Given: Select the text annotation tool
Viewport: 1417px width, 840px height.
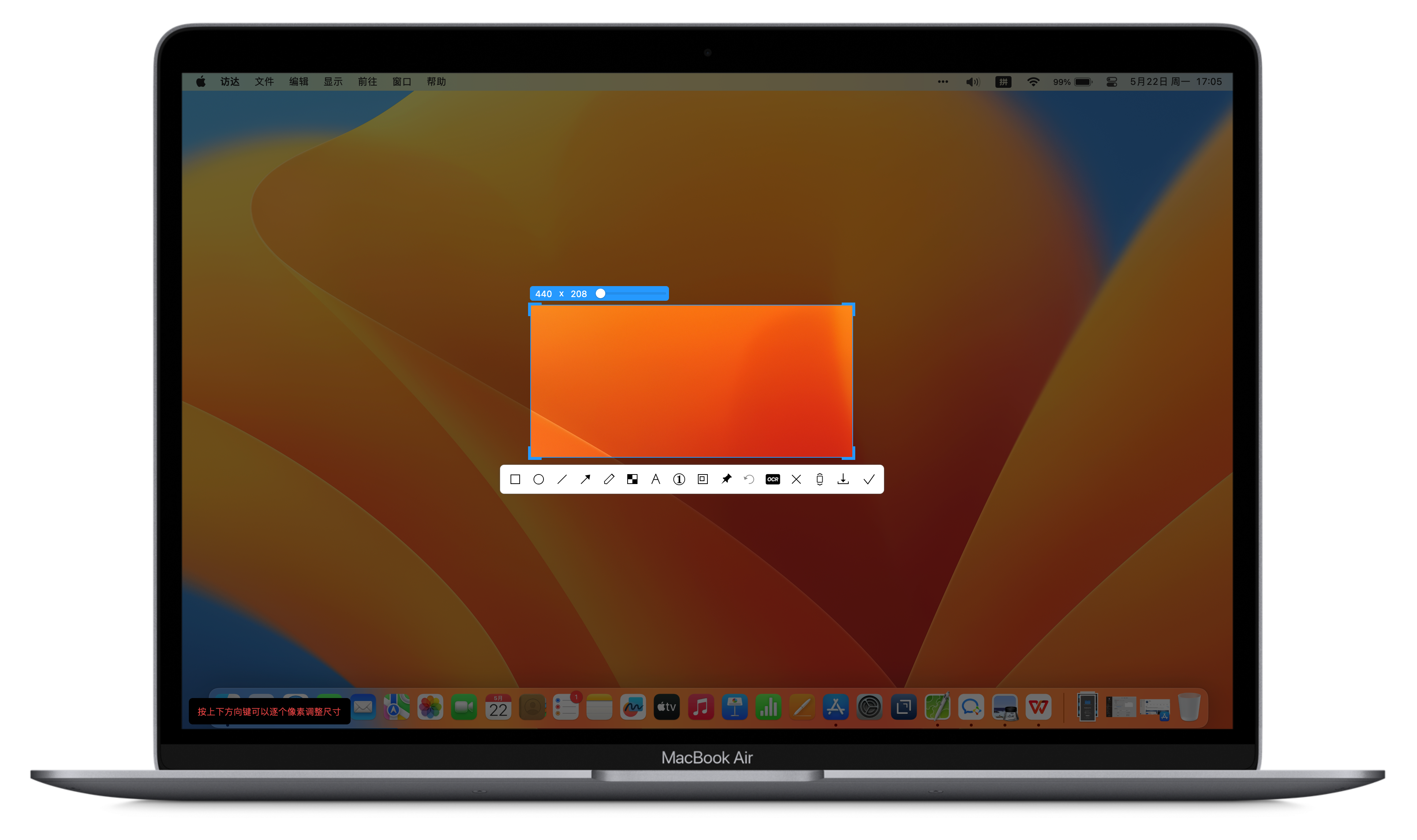Looking at the screenshot, I should (655, 479).
